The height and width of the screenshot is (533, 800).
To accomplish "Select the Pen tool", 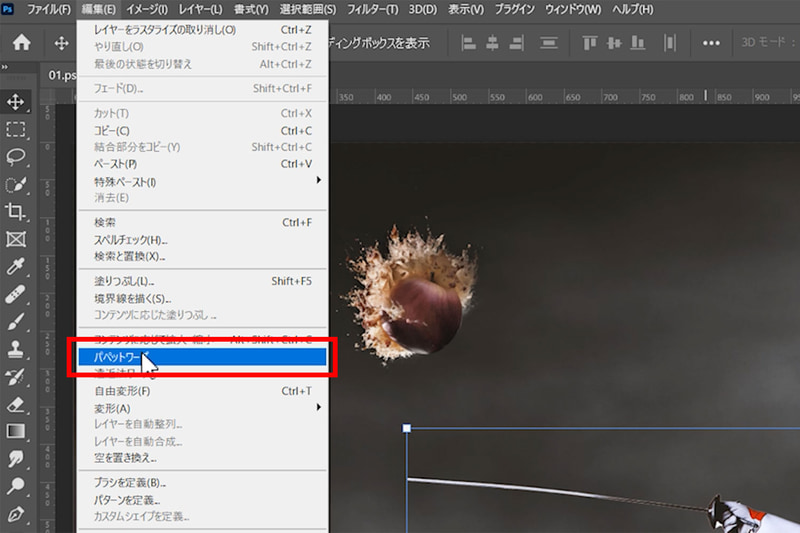I will (15, 514).
